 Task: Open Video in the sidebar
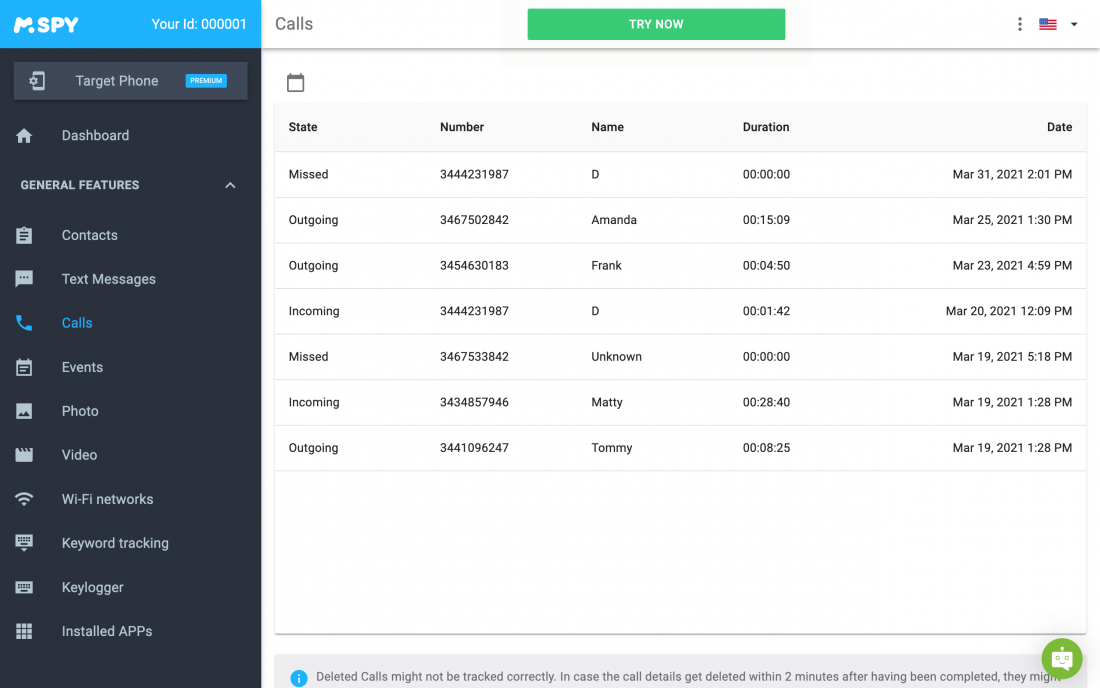[130, 454]
